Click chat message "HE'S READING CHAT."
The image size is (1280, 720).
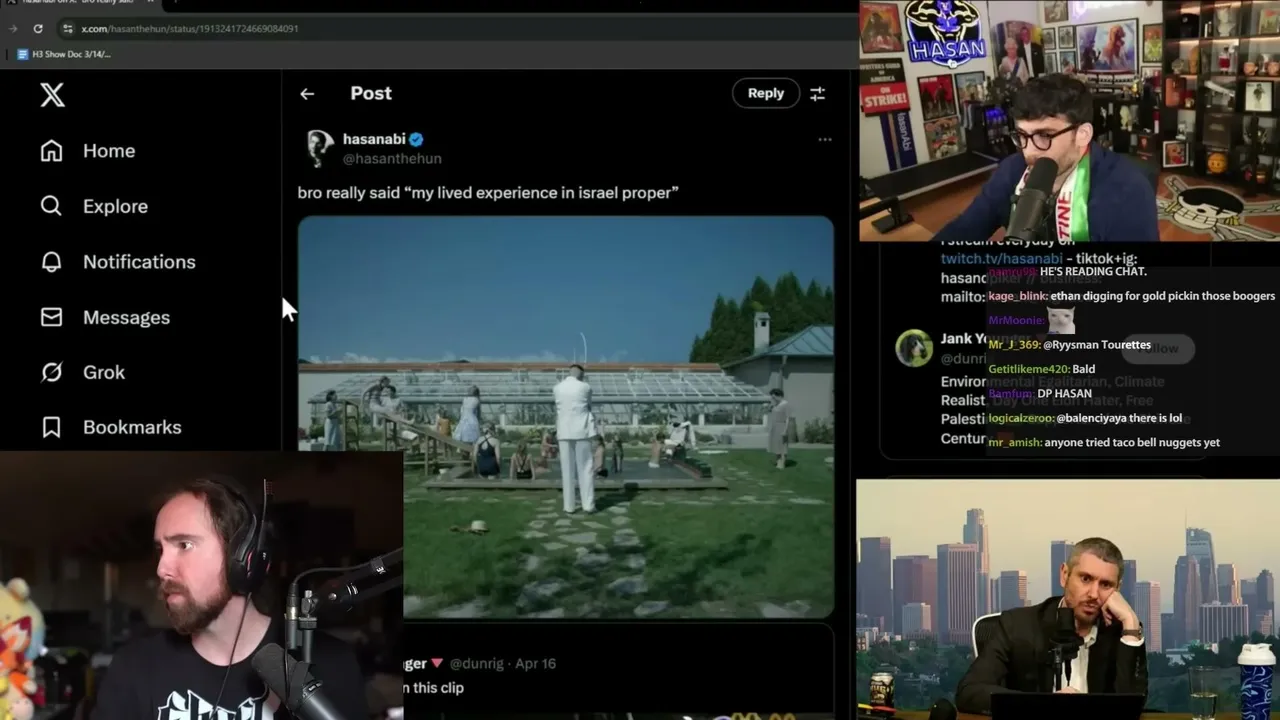coord(1093,272)
